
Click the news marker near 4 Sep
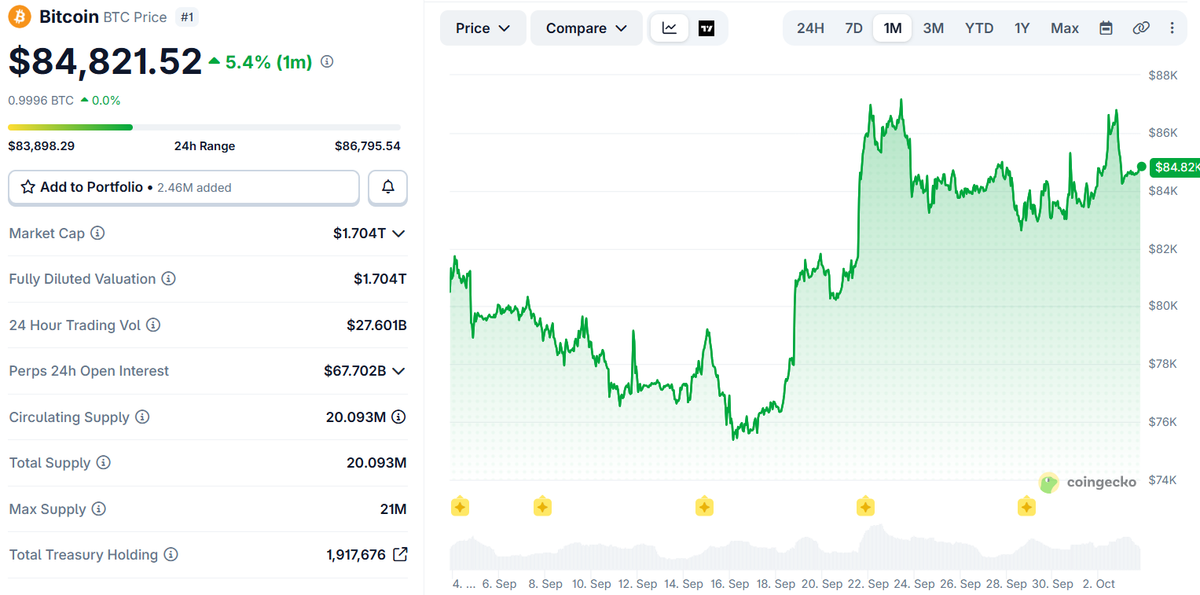tap(459, 507)
